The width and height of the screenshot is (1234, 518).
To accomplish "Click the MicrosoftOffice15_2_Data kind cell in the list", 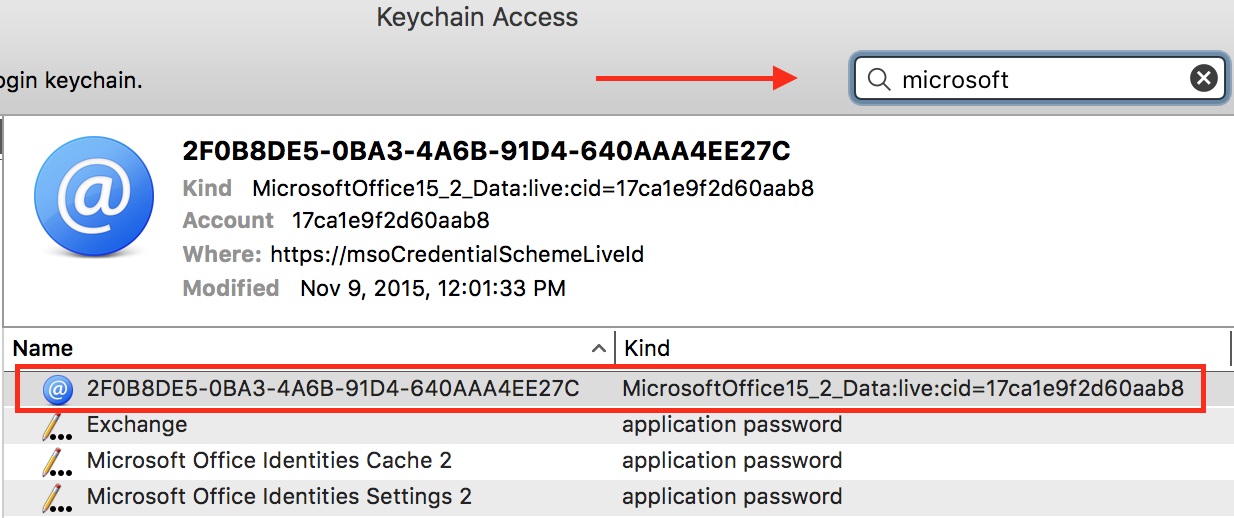I will coord(902,389).
